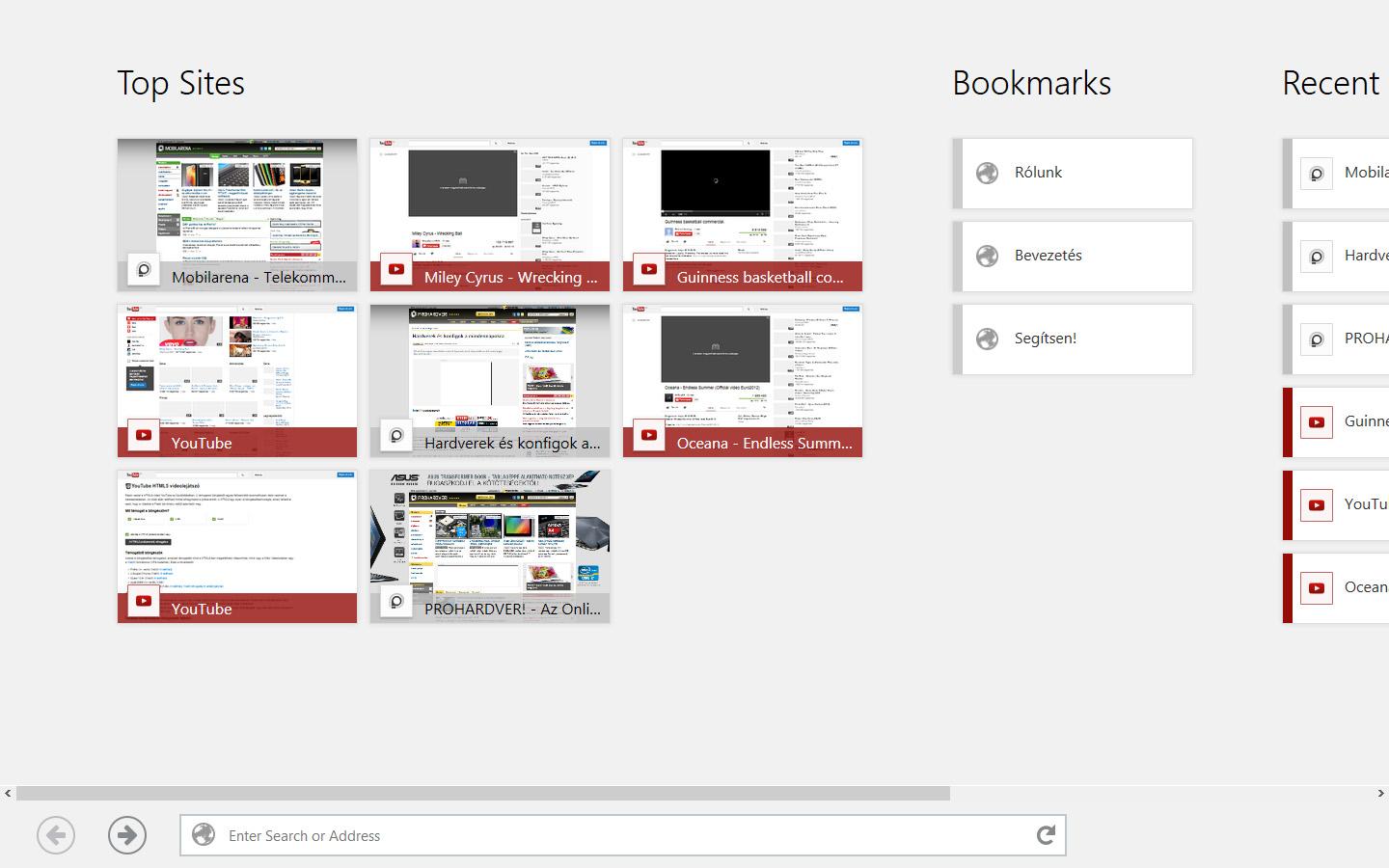The width and height of the screenshot is (1389, 868).
Task: Click YouTube icon on Guinness basketball tile
Action: 649,269
